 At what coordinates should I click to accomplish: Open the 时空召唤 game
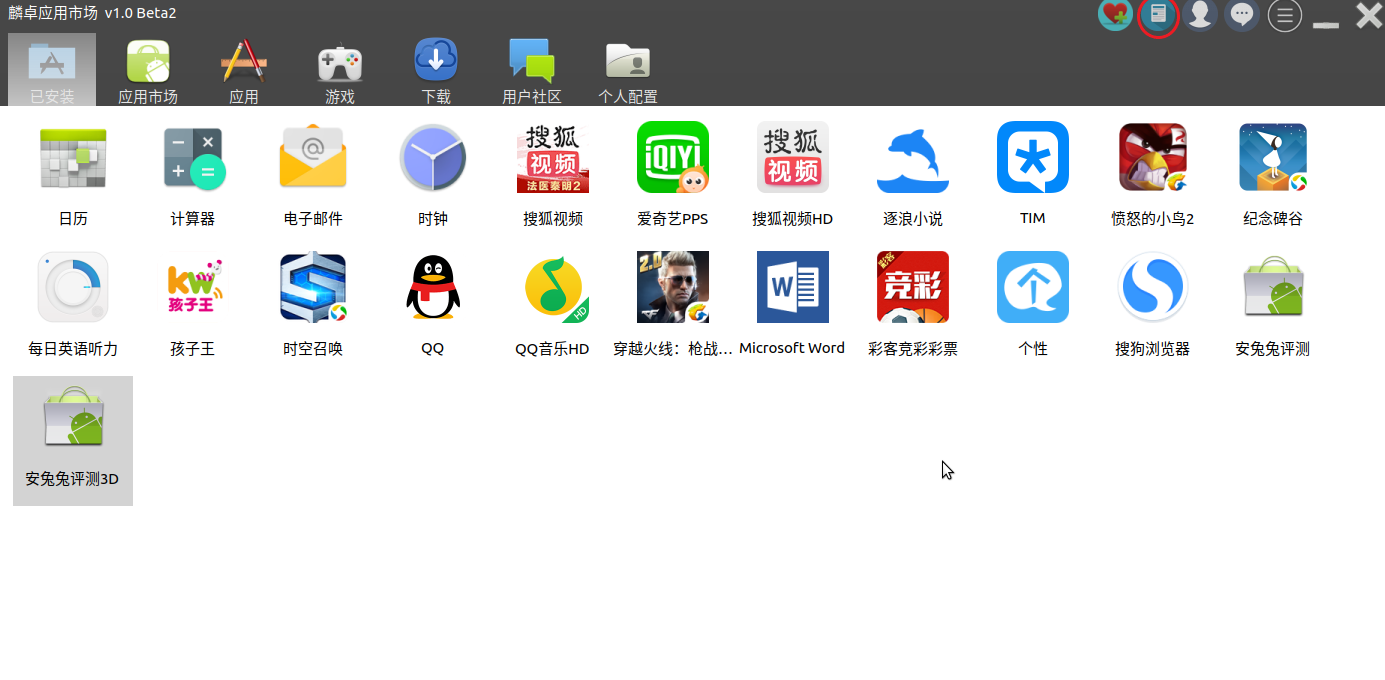(x=313, y=287)
